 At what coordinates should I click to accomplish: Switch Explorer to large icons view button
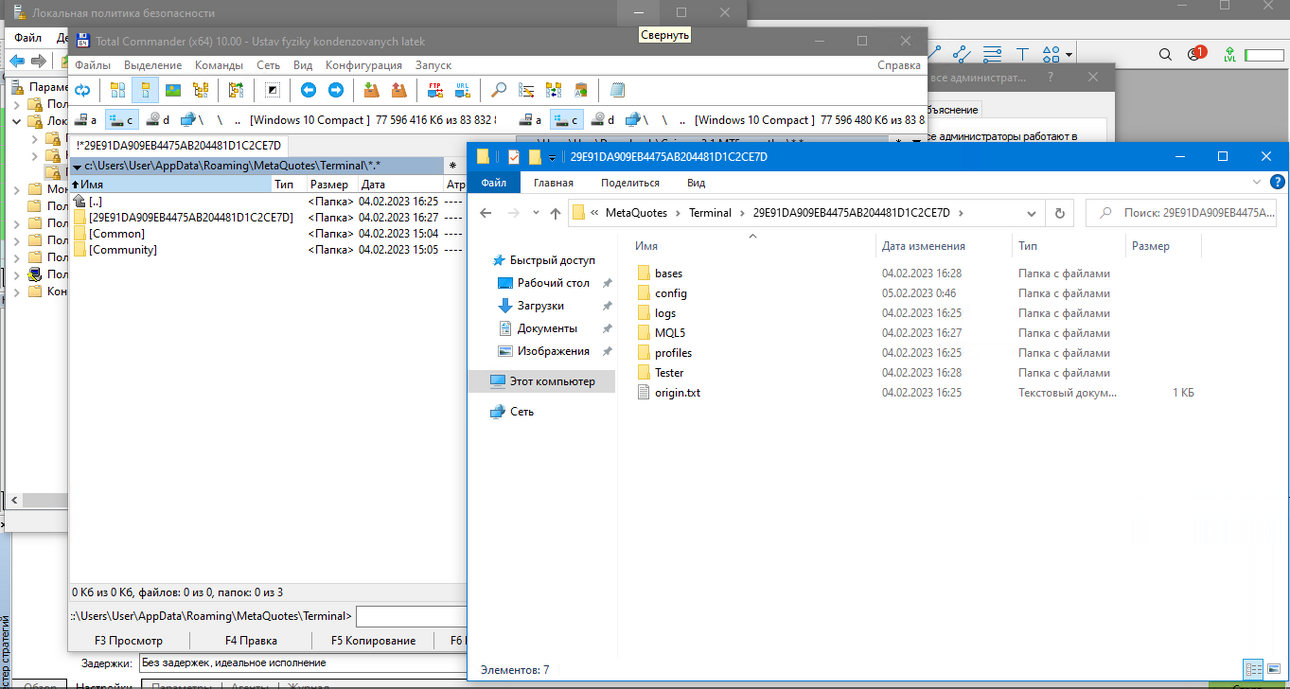pos(1274,668)
